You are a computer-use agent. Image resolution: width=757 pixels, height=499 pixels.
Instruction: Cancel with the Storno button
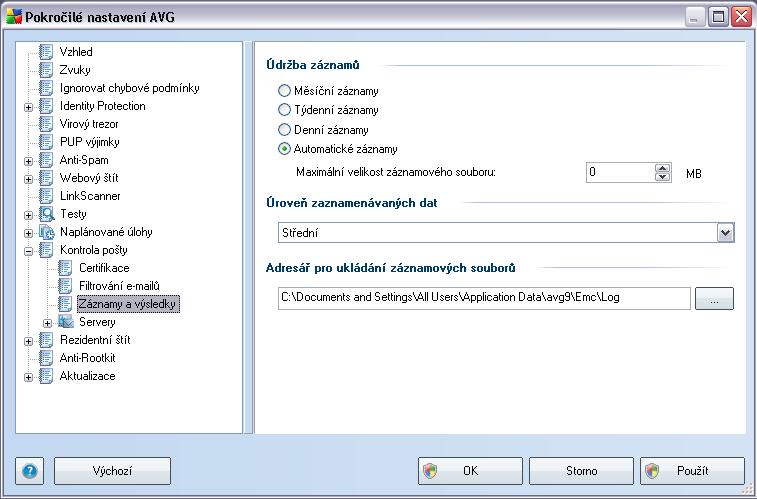point(581,471)
